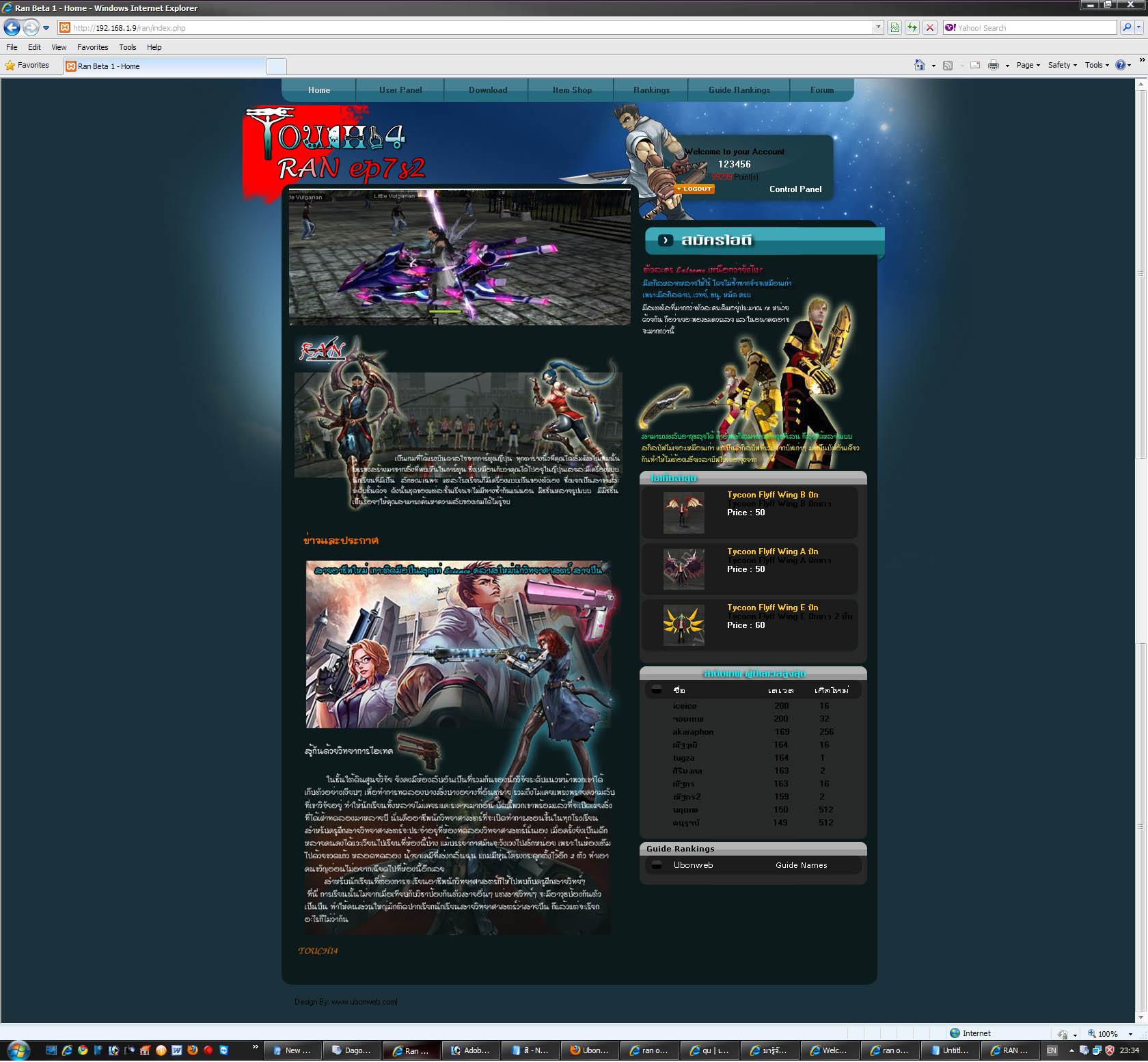
Task: Go back using the browser Back arrow
Action: 12,27
